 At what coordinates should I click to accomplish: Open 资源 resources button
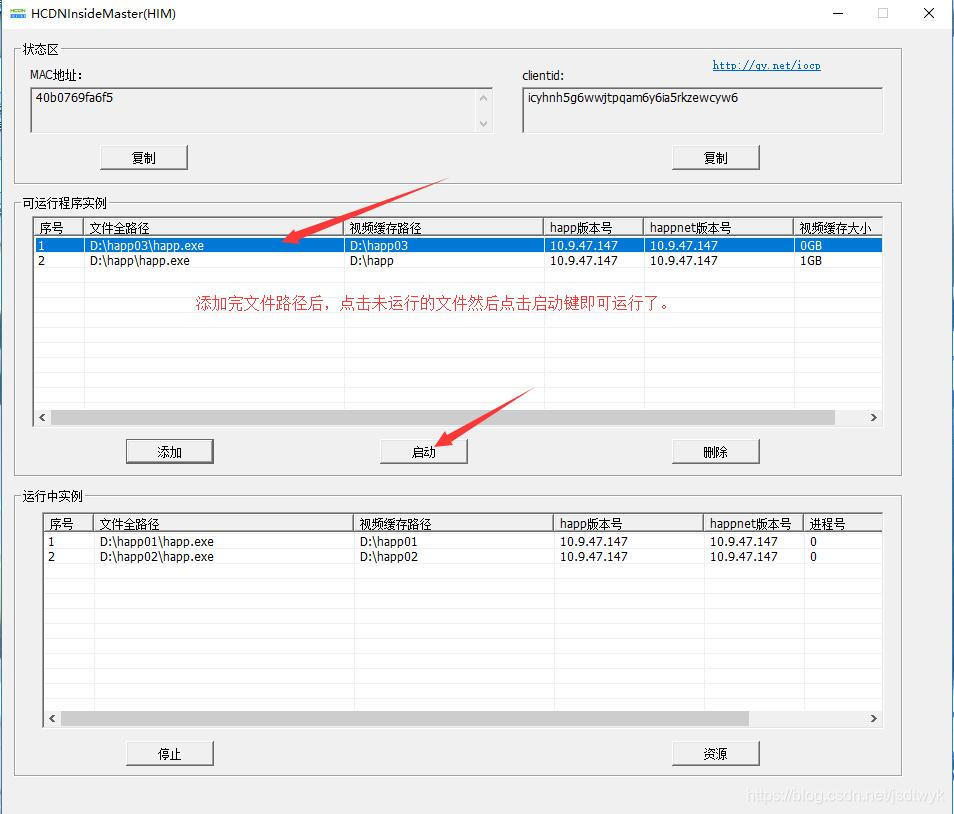point(716,753)
